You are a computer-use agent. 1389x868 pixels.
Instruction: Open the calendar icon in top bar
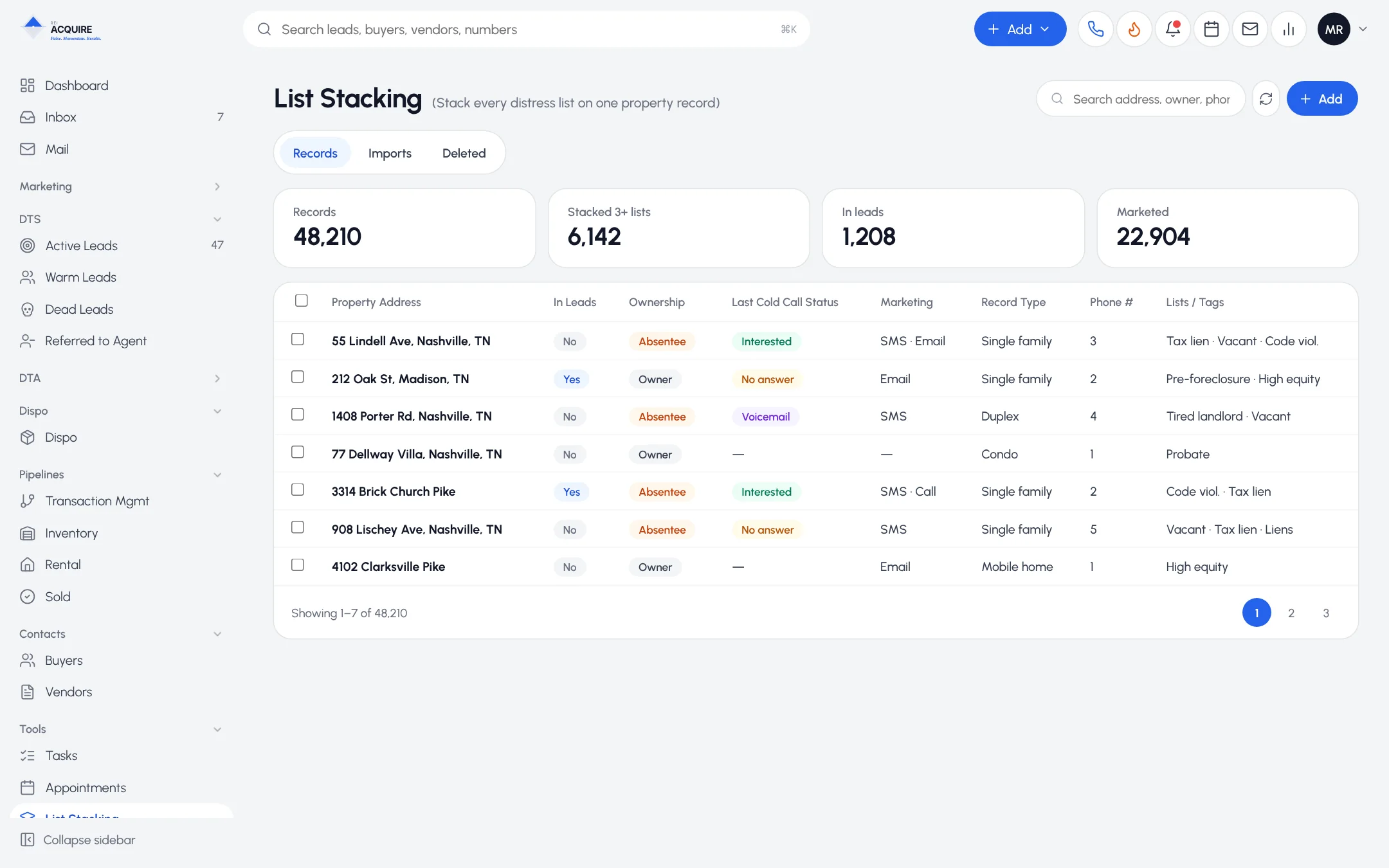coord(1212,29)
